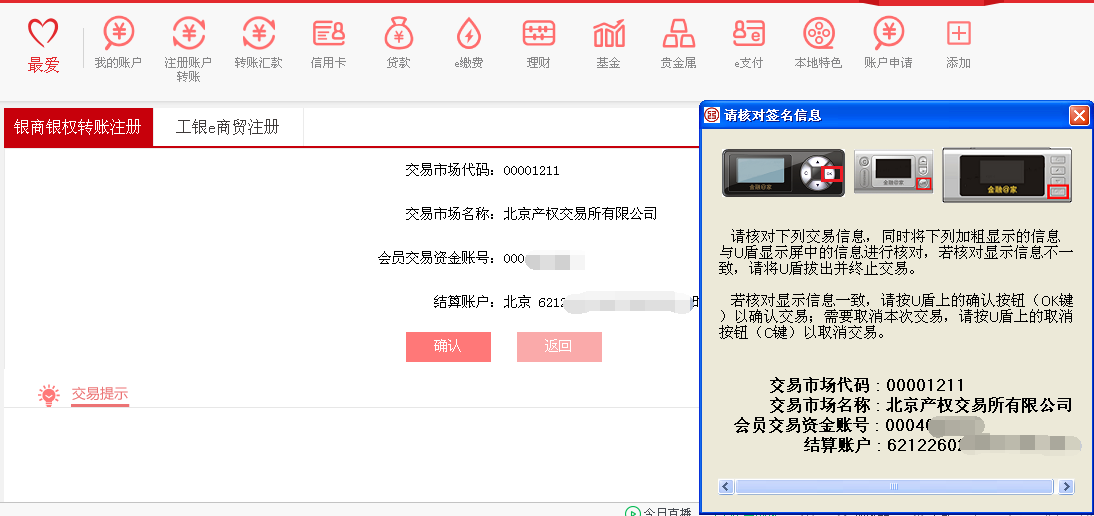Click the 确认 button
The image size is (1094, 516).
coord(448,347)
